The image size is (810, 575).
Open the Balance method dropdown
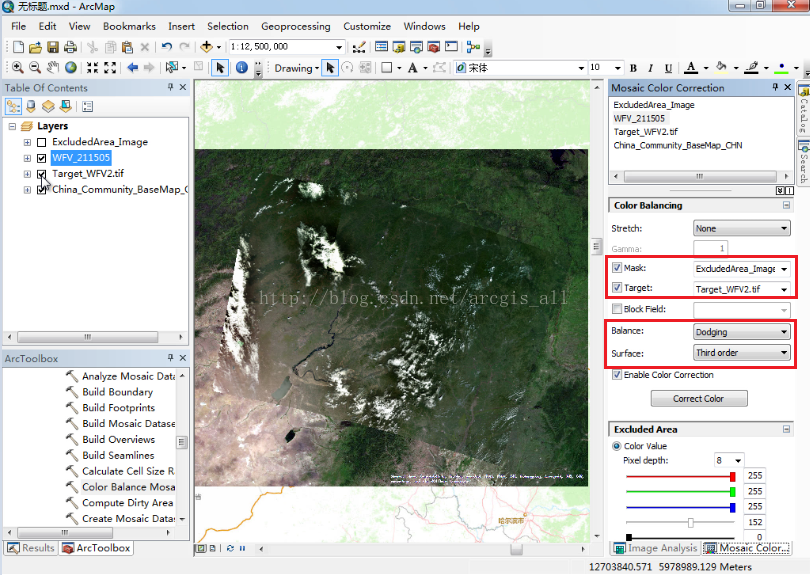coord(741,331)
